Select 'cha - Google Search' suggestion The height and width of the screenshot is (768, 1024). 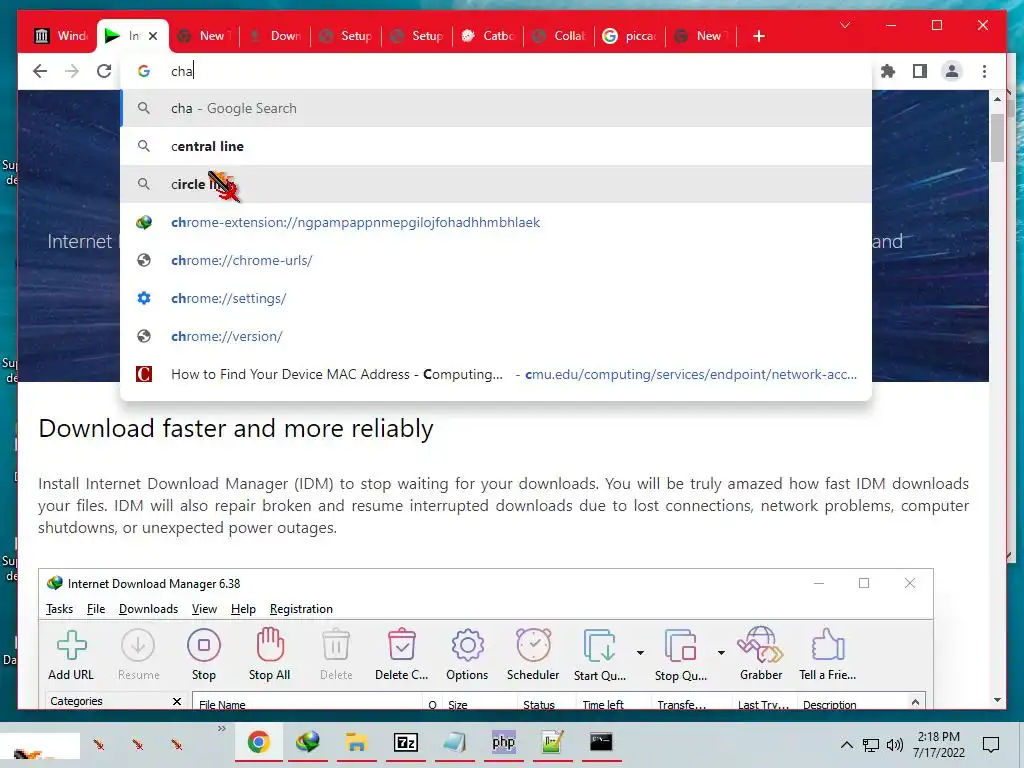point(496,108)
